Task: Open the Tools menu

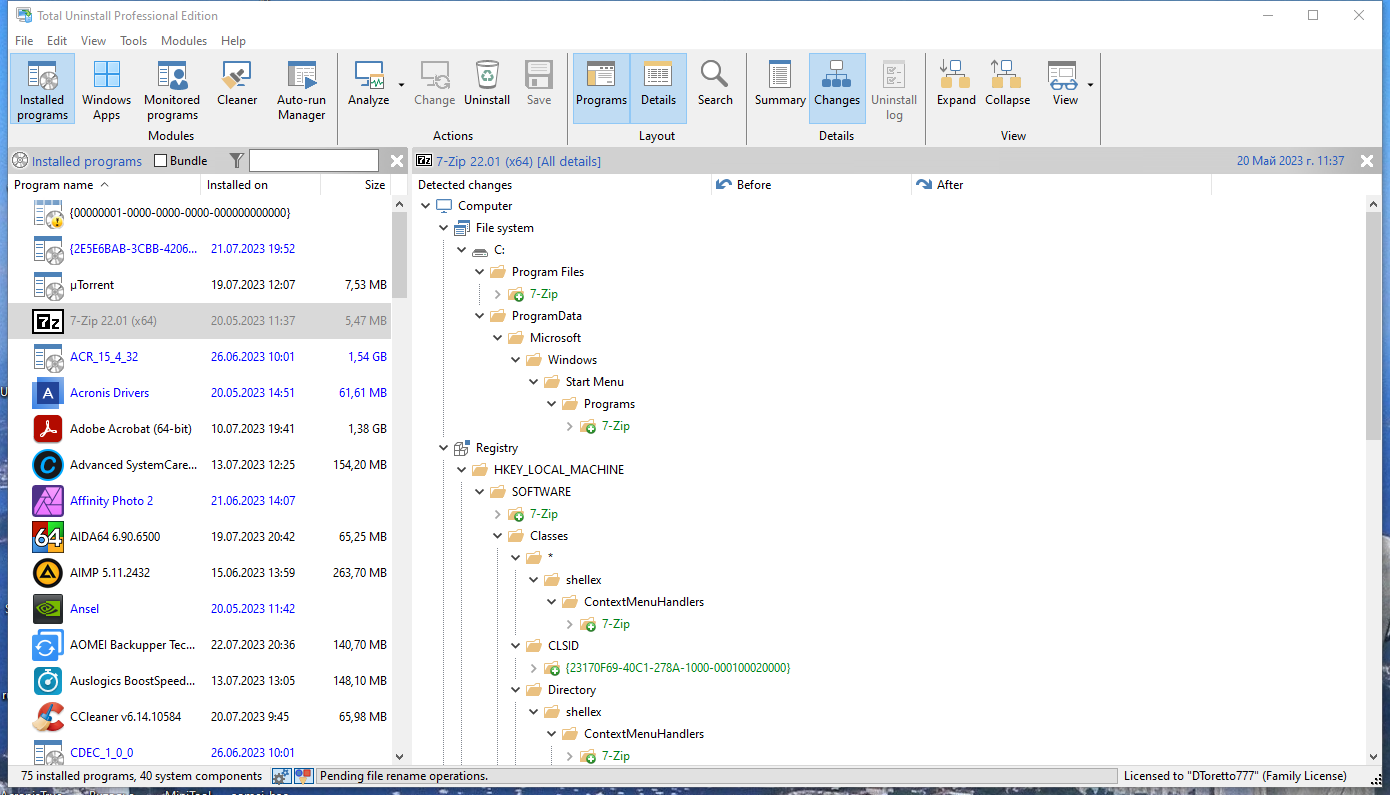Action: click(x=133, y=41)
